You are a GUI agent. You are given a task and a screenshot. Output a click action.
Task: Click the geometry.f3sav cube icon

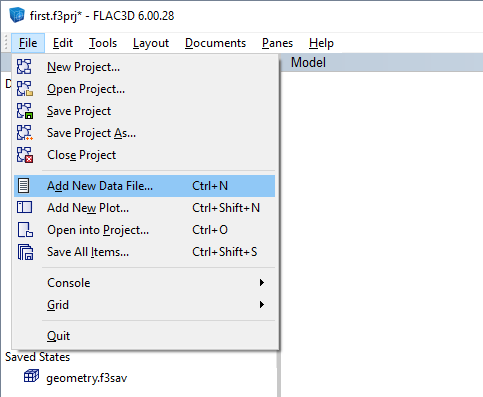31,376
